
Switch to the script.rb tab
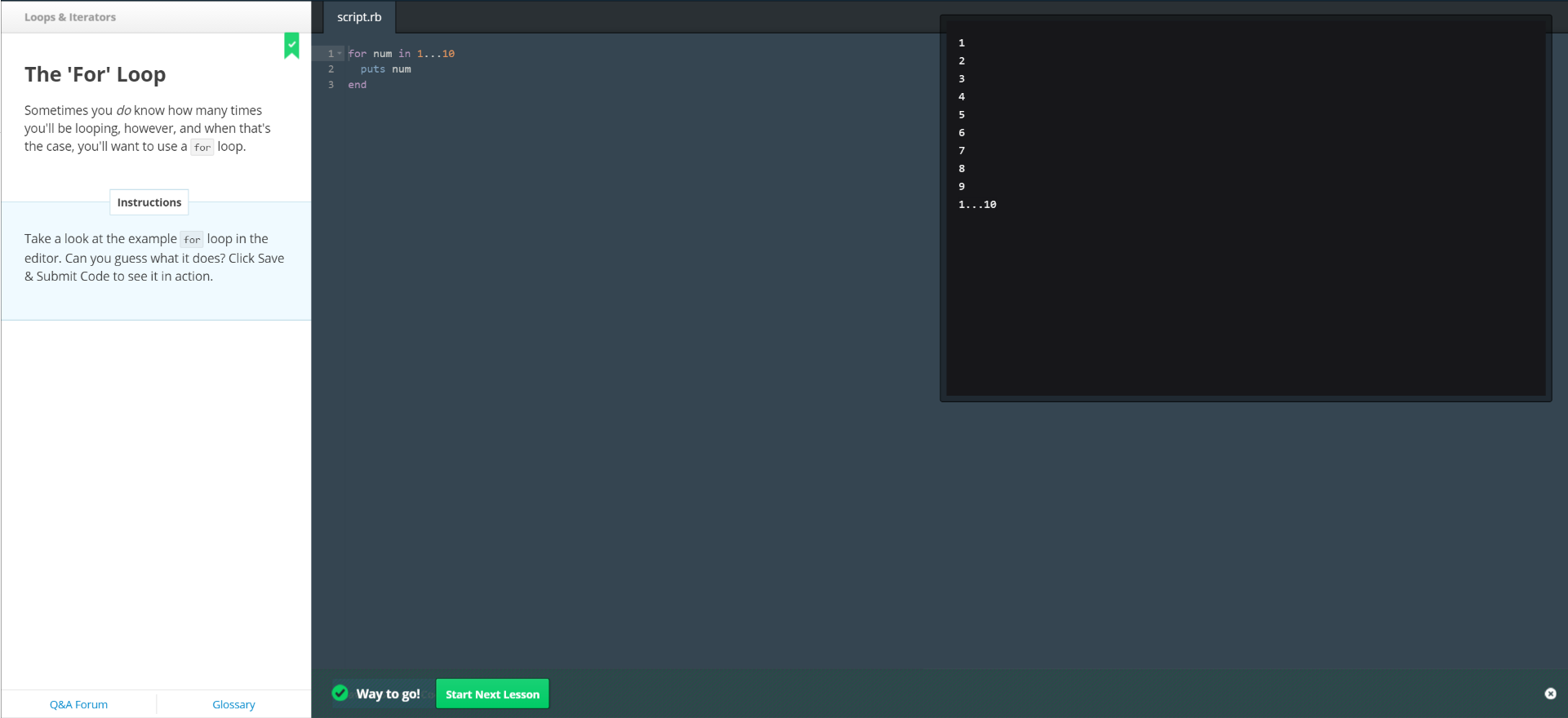coord(359,17)
